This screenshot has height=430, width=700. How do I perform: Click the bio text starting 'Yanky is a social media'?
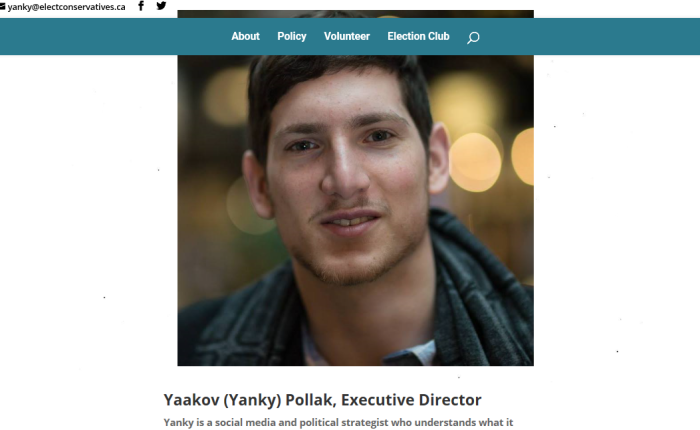(x=338, y=422)
